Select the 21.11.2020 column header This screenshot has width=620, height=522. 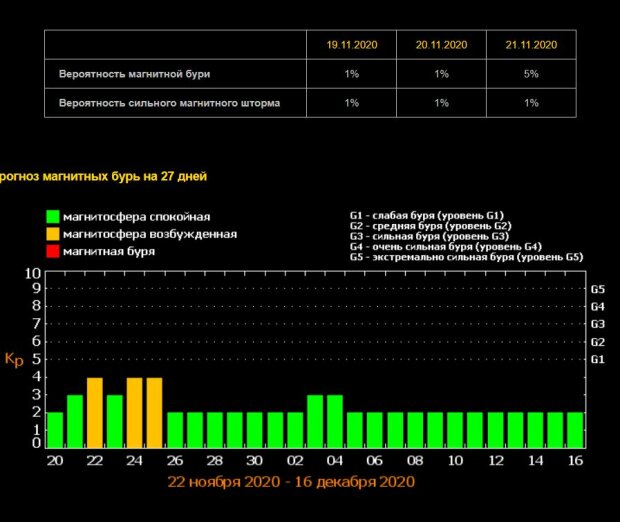pyautogui.click(x=531, y=45)
